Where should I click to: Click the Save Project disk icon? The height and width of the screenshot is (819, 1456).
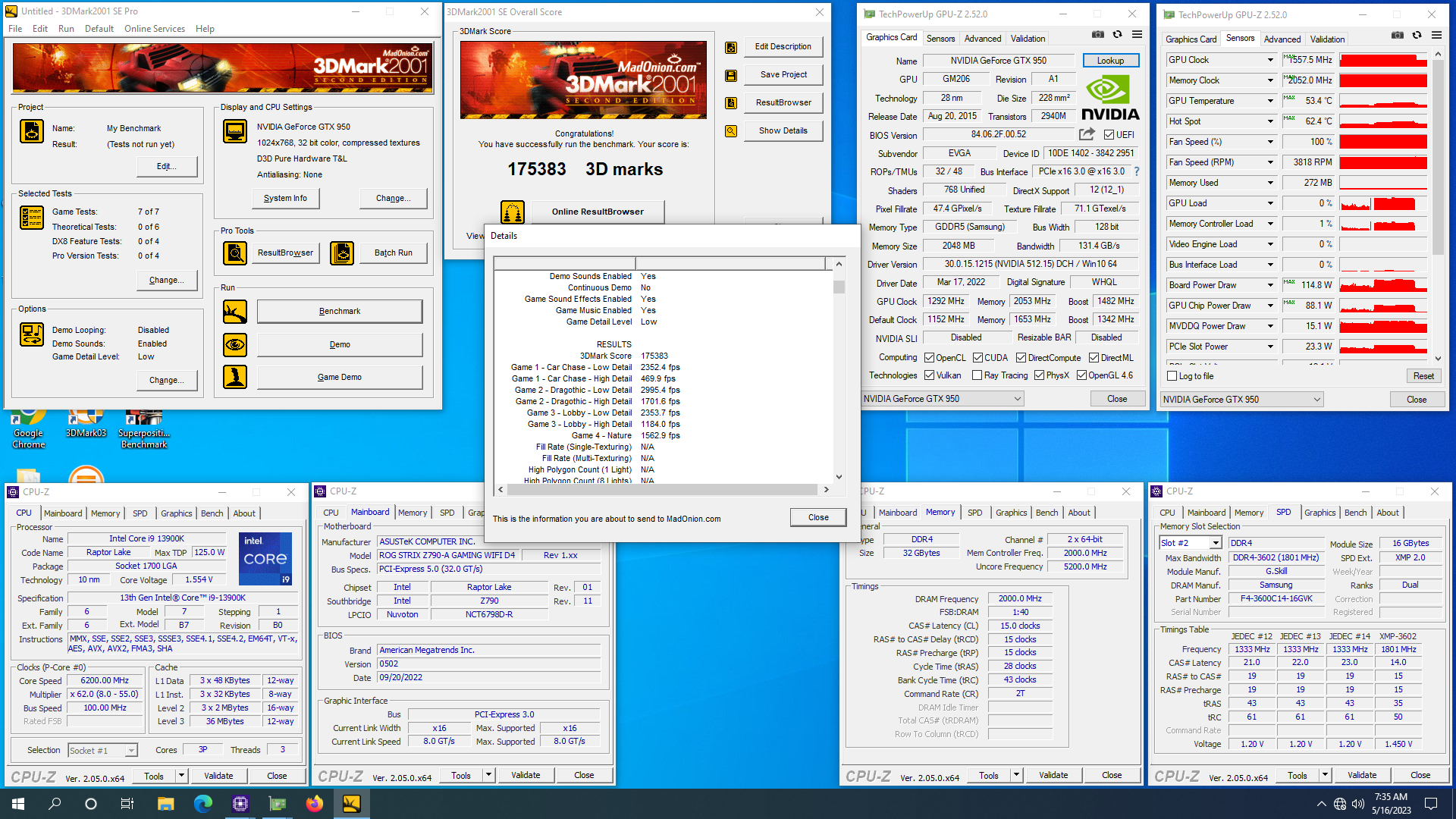pos(731,75)
